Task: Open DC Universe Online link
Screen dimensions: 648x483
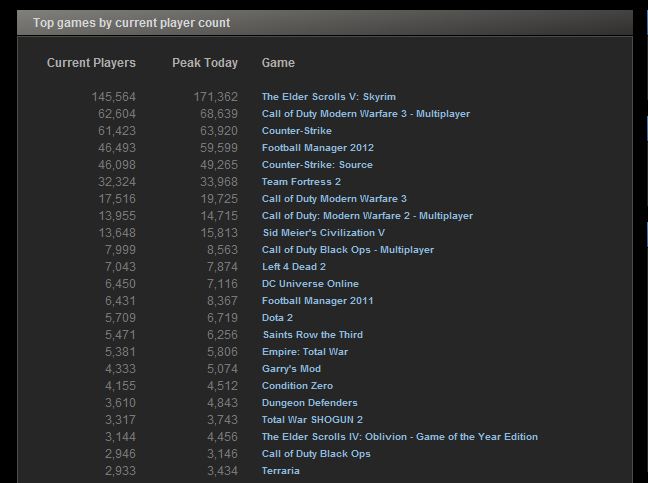Action: [x=310, y=283]
